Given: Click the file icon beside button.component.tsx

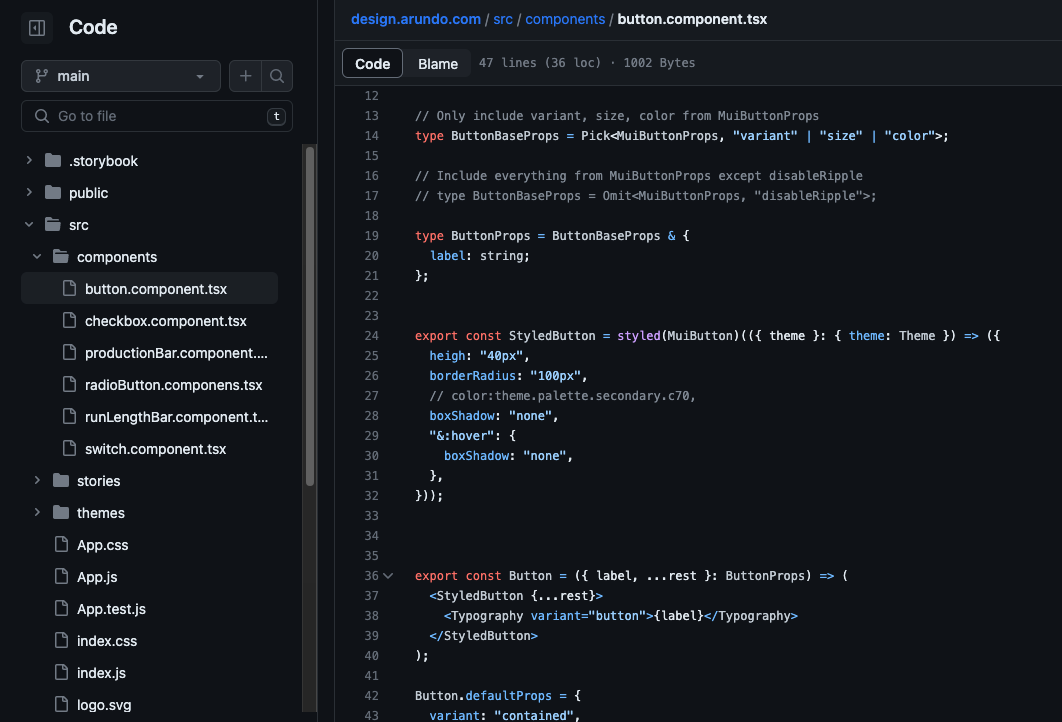Looking at the screenshot, I should [69, 289].
